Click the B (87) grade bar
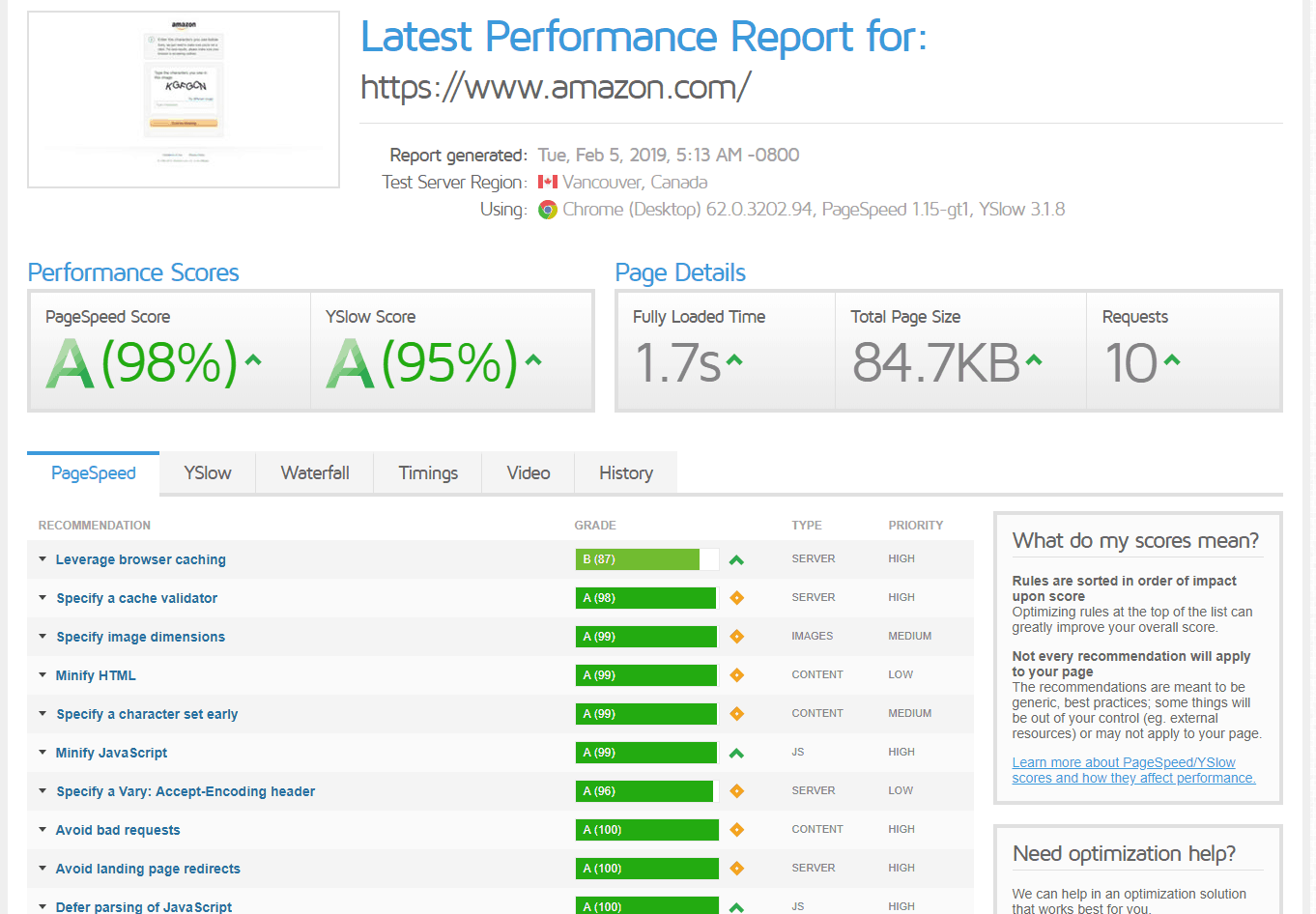1316x914 pixels. [647, 559]
